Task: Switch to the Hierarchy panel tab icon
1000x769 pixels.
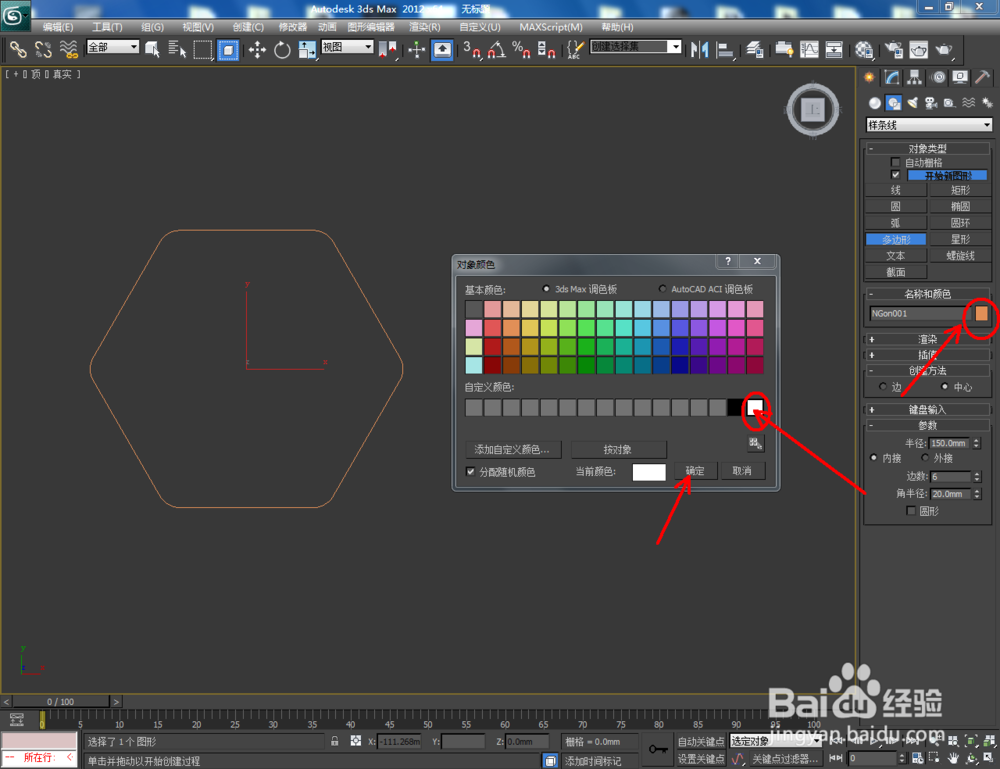Action: click(915, 78)
